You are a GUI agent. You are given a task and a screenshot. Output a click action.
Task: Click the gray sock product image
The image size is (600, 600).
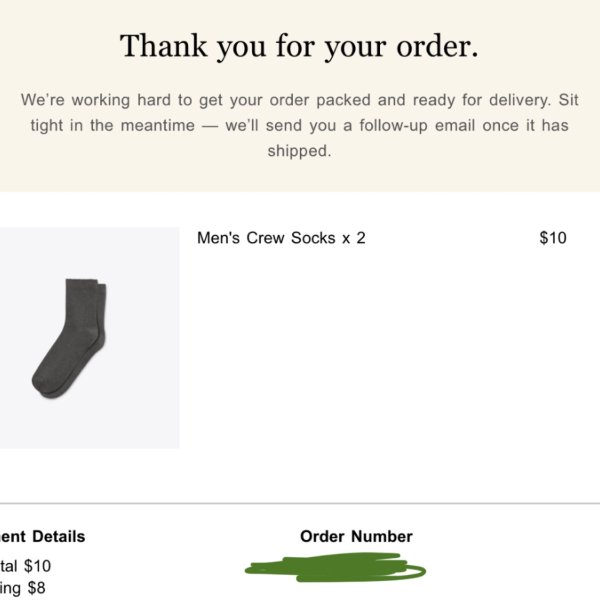[x=69, y=339]
